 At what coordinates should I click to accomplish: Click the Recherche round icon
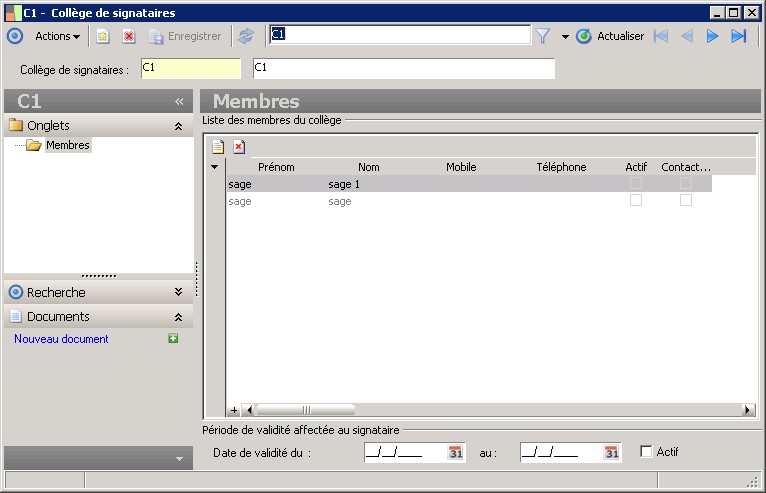16,292
